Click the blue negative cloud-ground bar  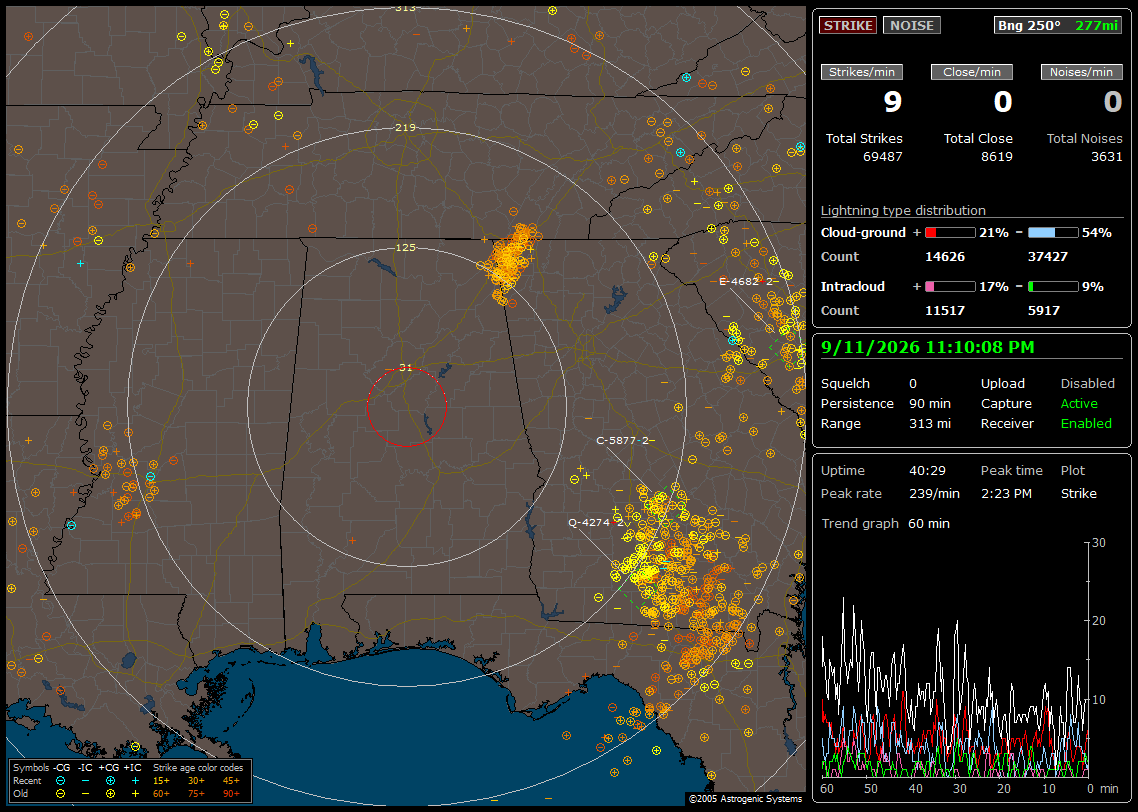click(1053, 233)
